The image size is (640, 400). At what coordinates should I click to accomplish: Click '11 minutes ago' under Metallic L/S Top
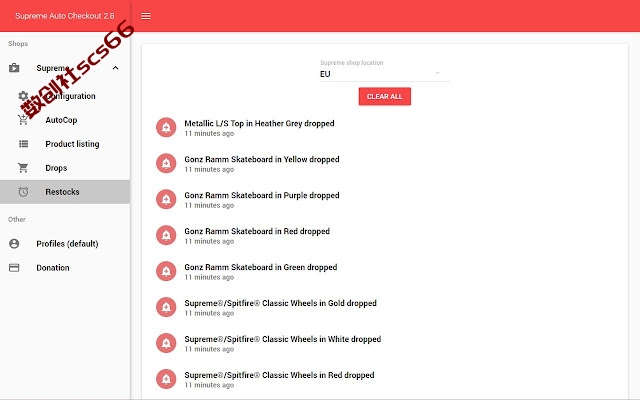point(209,133)
